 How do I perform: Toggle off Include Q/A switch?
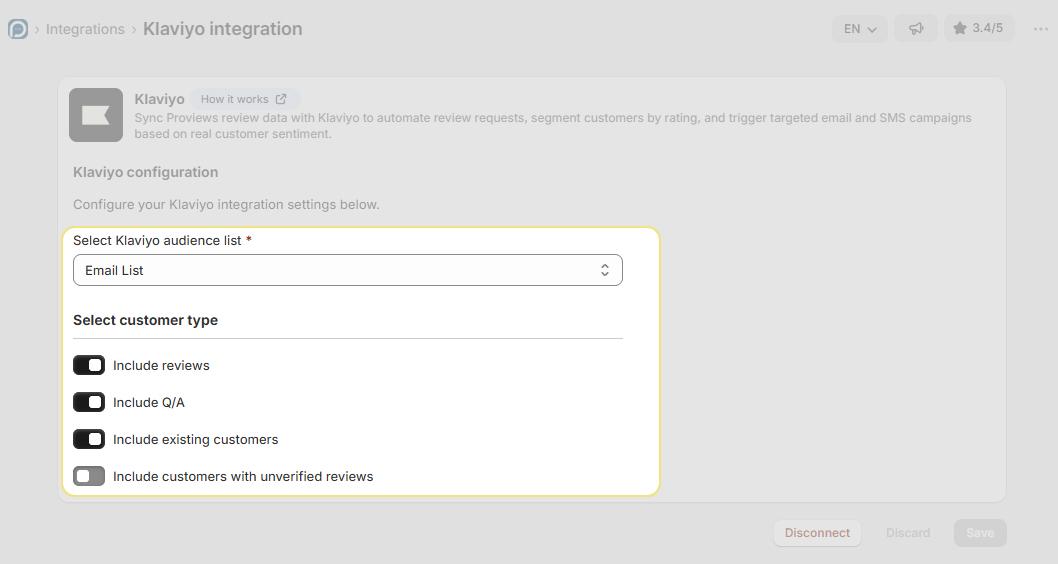coord(89,402)
